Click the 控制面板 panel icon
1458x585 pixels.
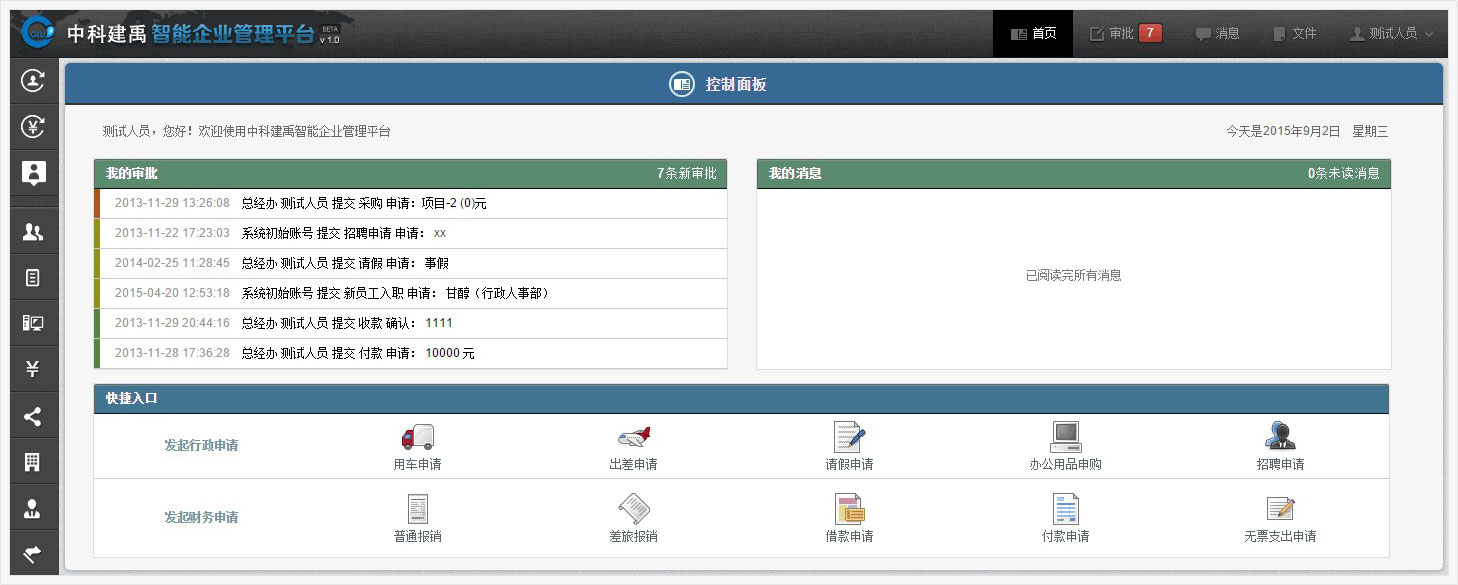[682, 85]
